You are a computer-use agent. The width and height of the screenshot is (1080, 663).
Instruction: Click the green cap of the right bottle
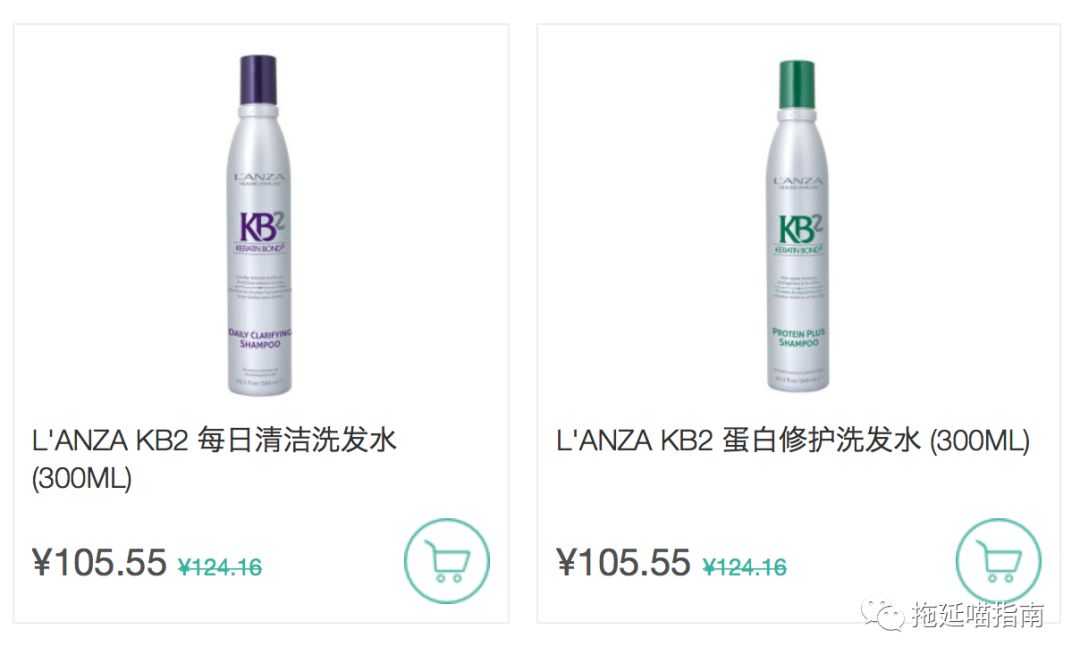(797, 84)
